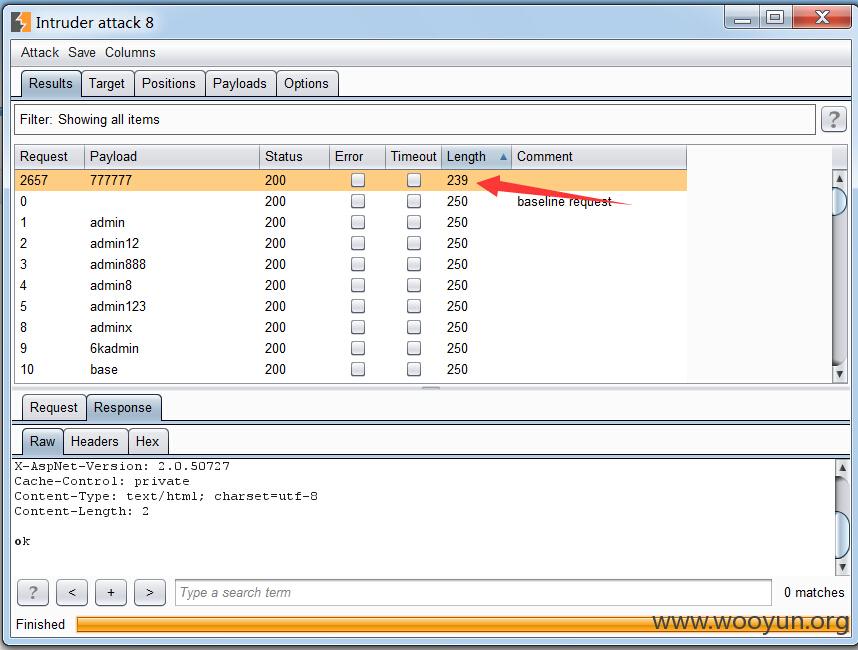Sort by Length column header arrow
Viewport: 858px width, 650px height.
click(x=503, y=157)
